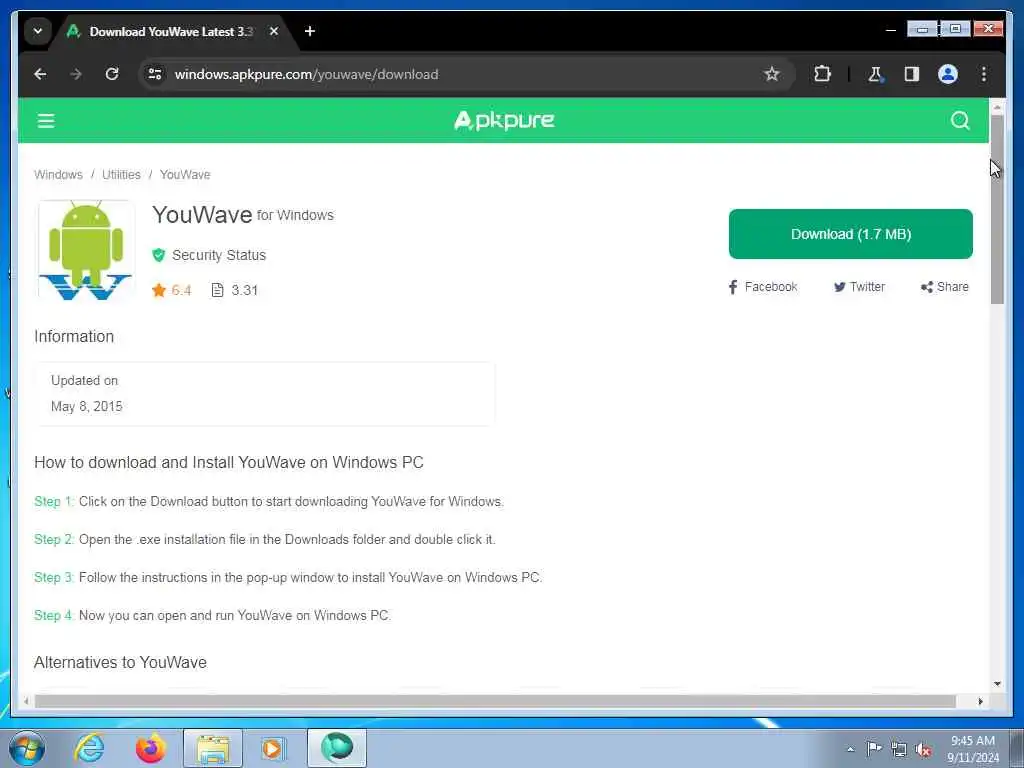
Task: Share the page on Facebook
Action: [763, 287]
